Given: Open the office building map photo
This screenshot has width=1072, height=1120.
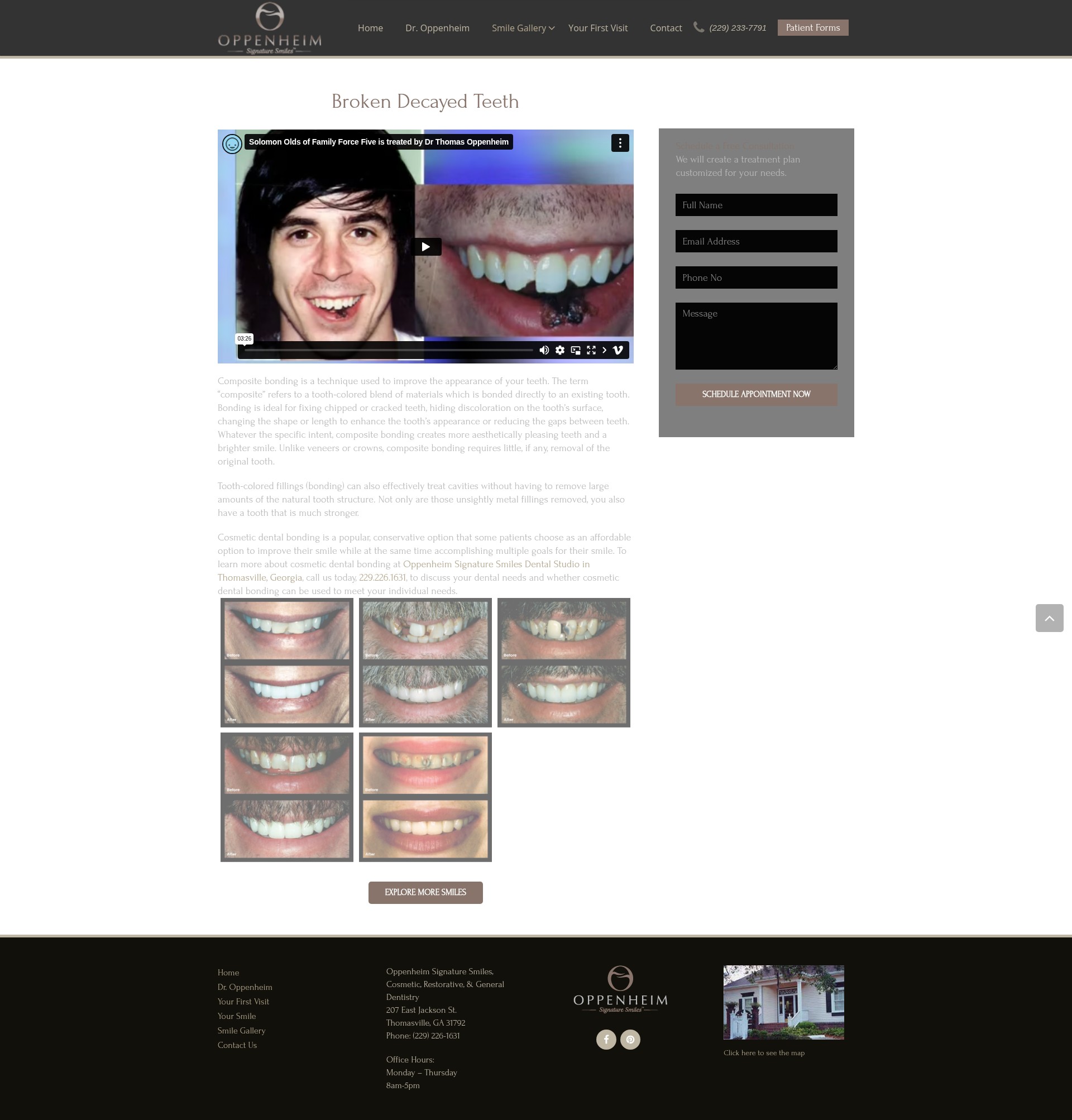Looking at the screenshot, I should tap(783, 1002).
